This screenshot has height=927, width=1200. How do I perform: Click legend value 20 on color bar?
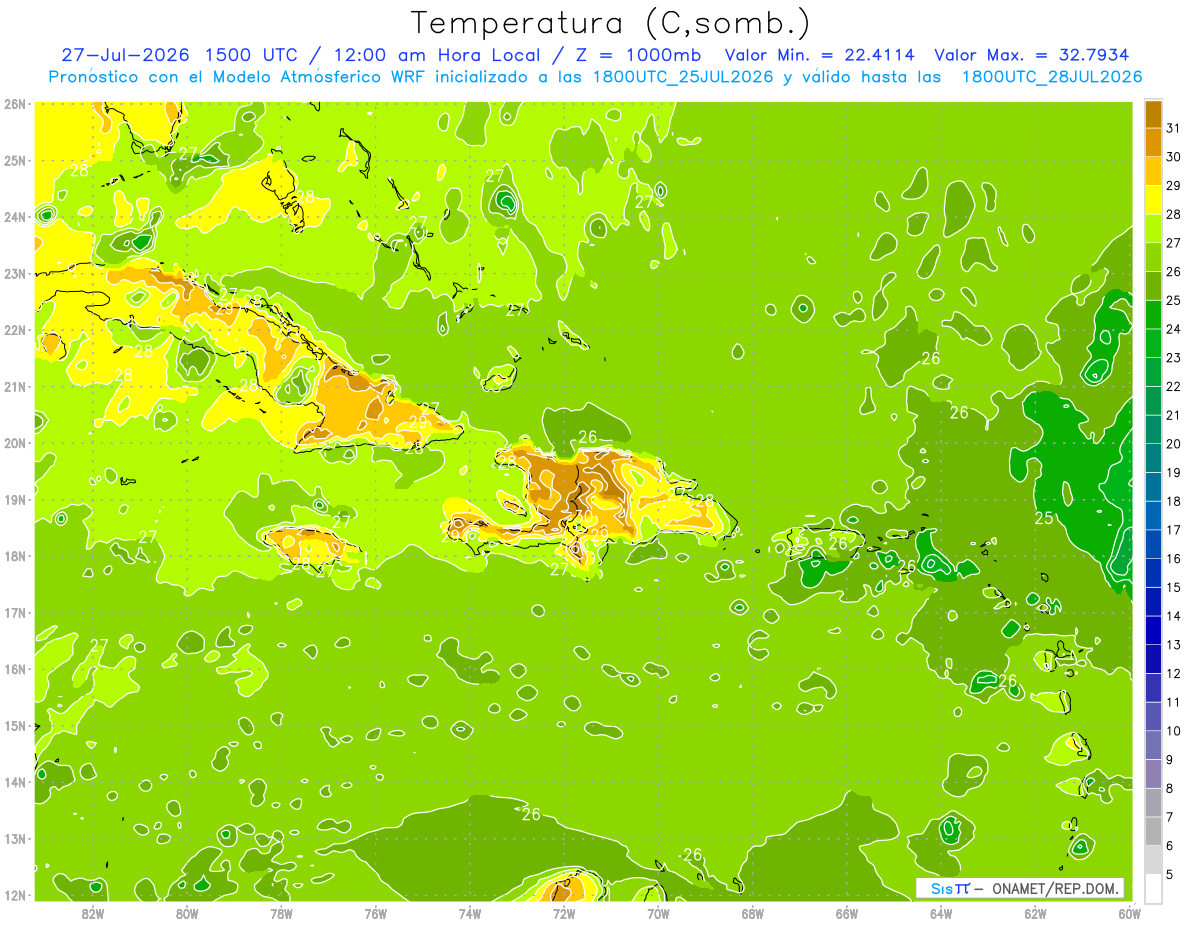coord(1174,444)
